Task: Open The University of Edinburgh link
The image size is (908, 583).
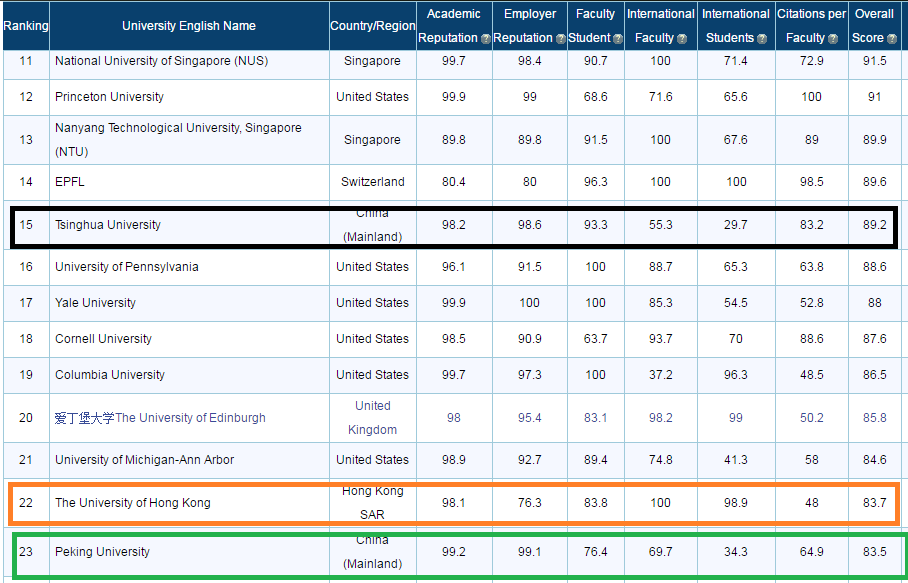Action: [160, 418]
